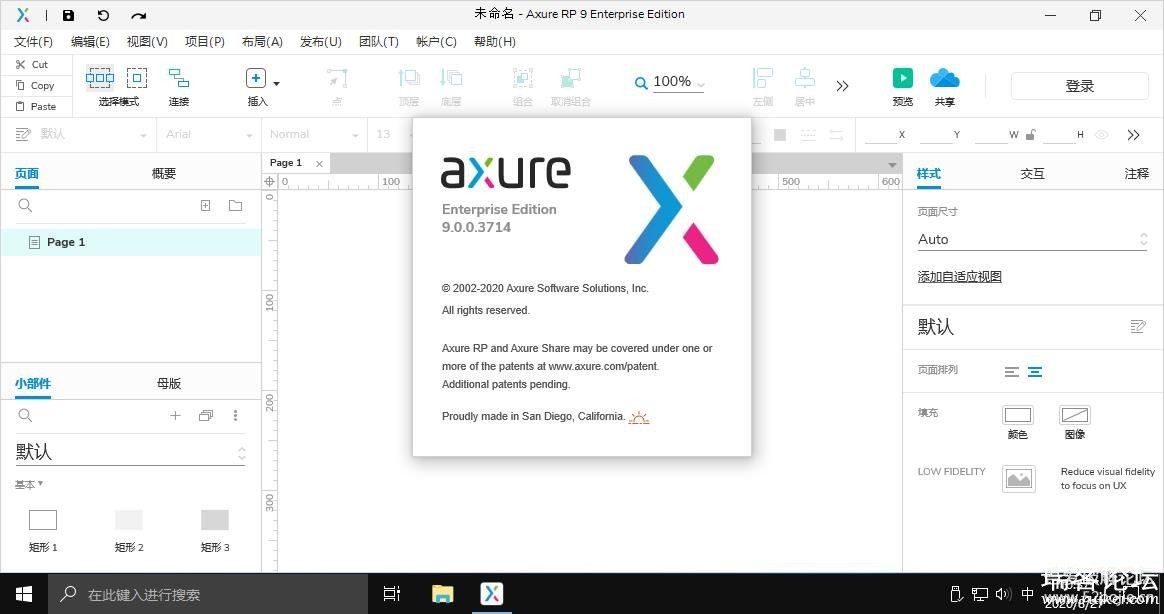Click the Redo arrow icon
Image resolution: width=1164 pixels, height=614 pixels.
[x=138, y=15]
